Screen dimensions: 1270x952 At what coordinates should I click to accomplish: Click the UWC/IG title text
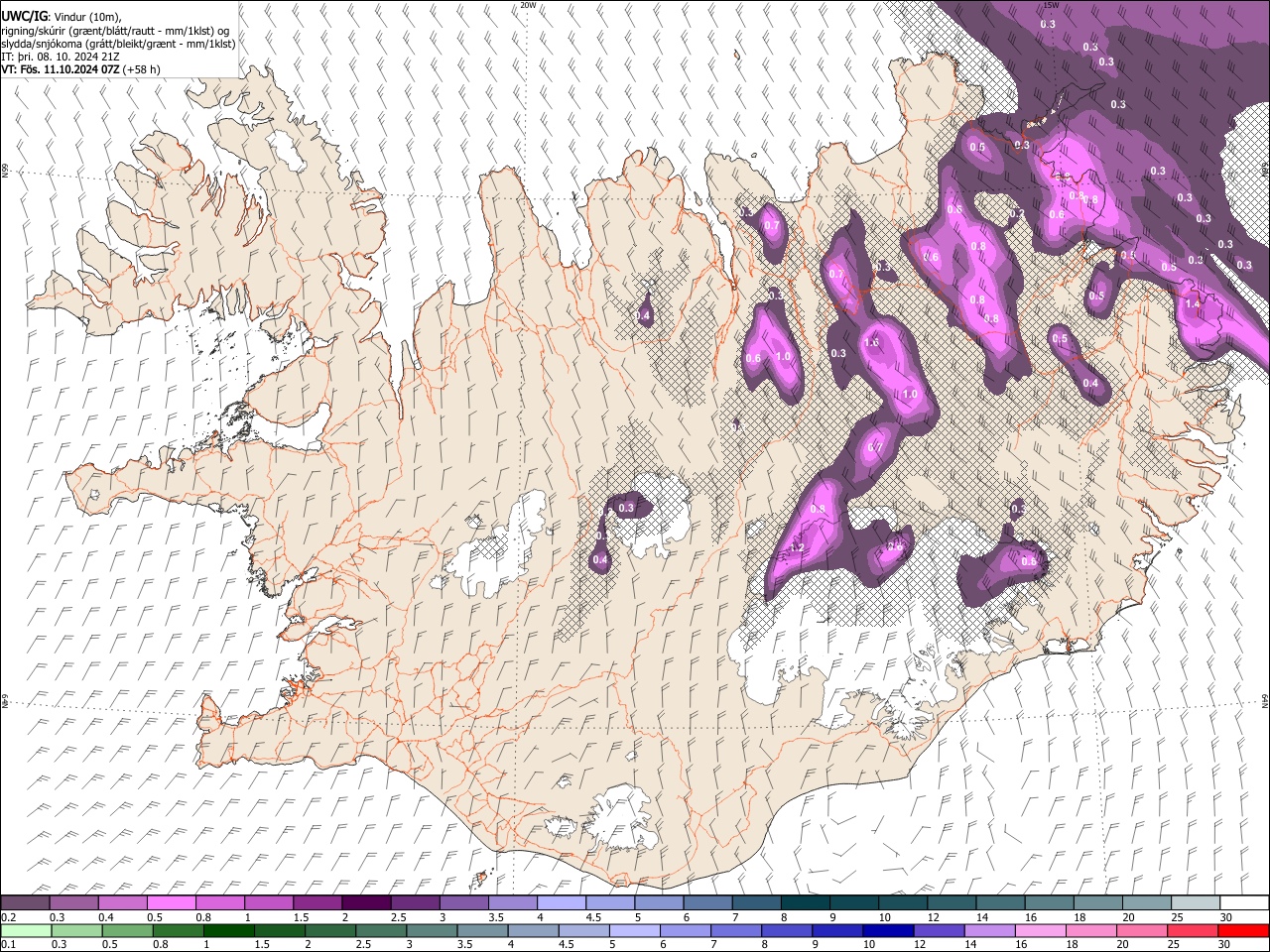[24, 17]
